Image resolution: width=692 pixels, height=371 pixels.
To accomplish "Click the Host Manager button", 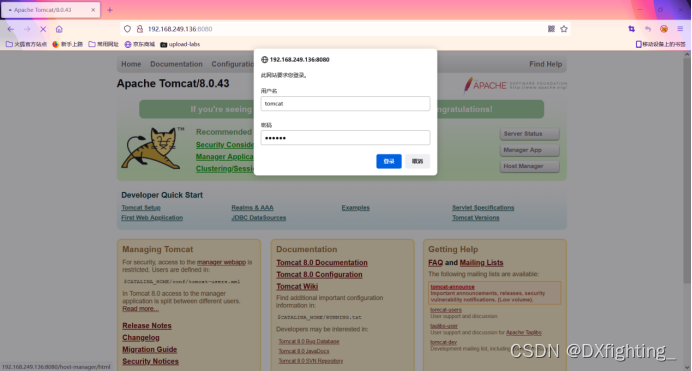I will (530, 166).
